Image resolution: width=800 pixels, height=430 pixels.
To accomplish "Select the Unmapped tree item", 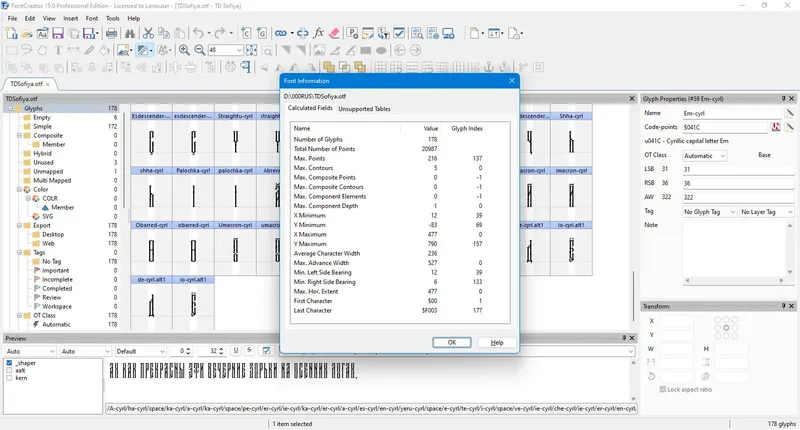I will pyautogui.click(x=48, y=171).
